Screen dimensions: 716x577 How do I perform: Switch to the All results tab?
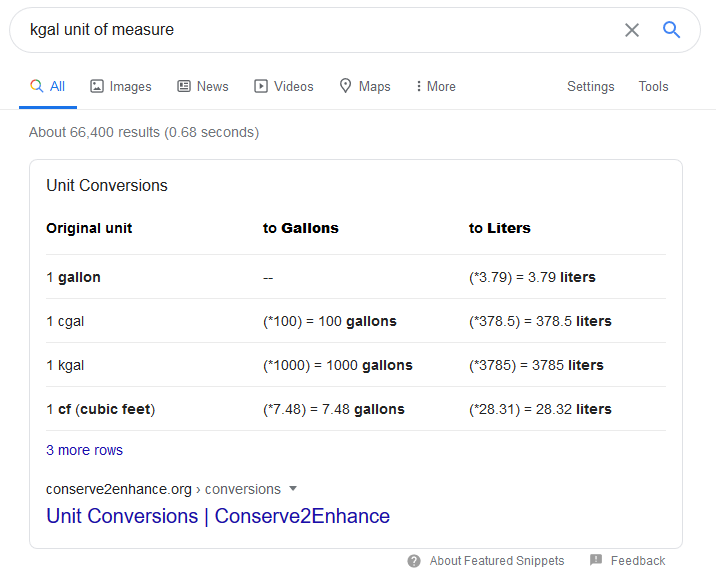pos(48,86)
